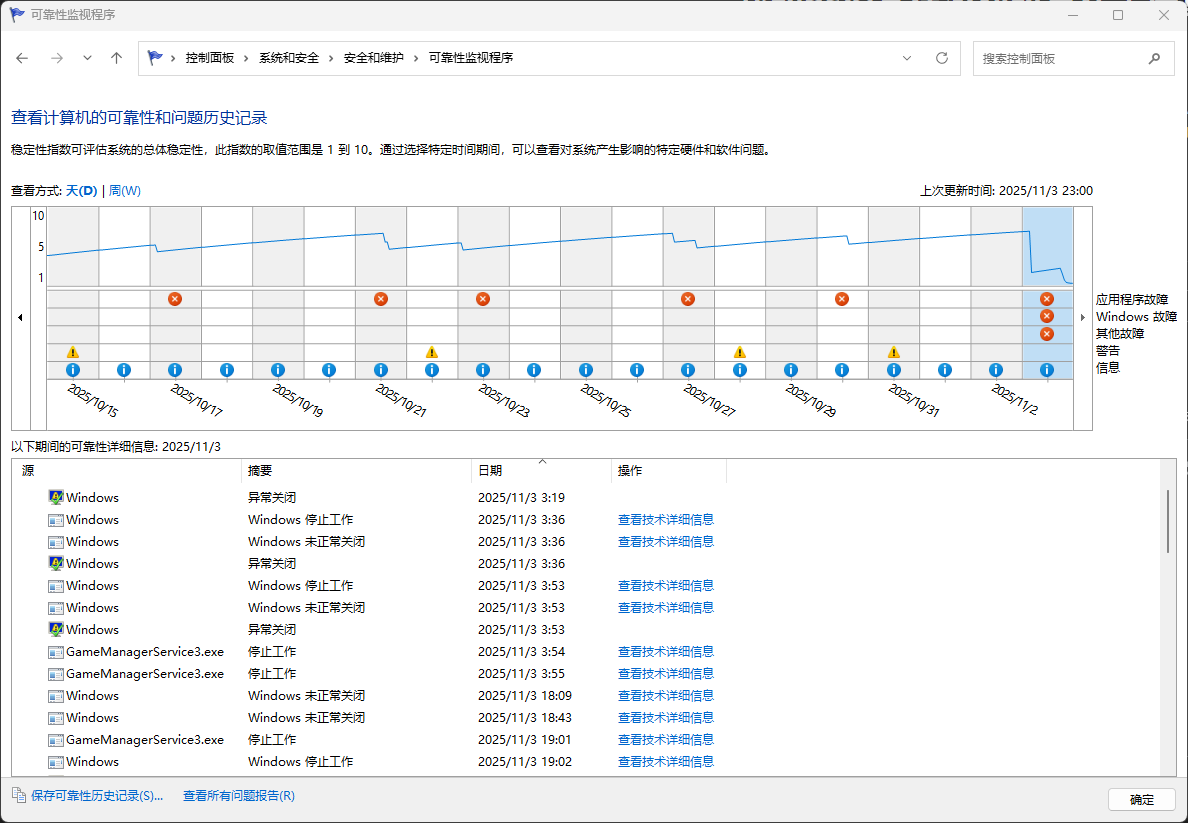Go up one level with up arrow
This screenshot has width=1188, height=823.
(116, 58)
